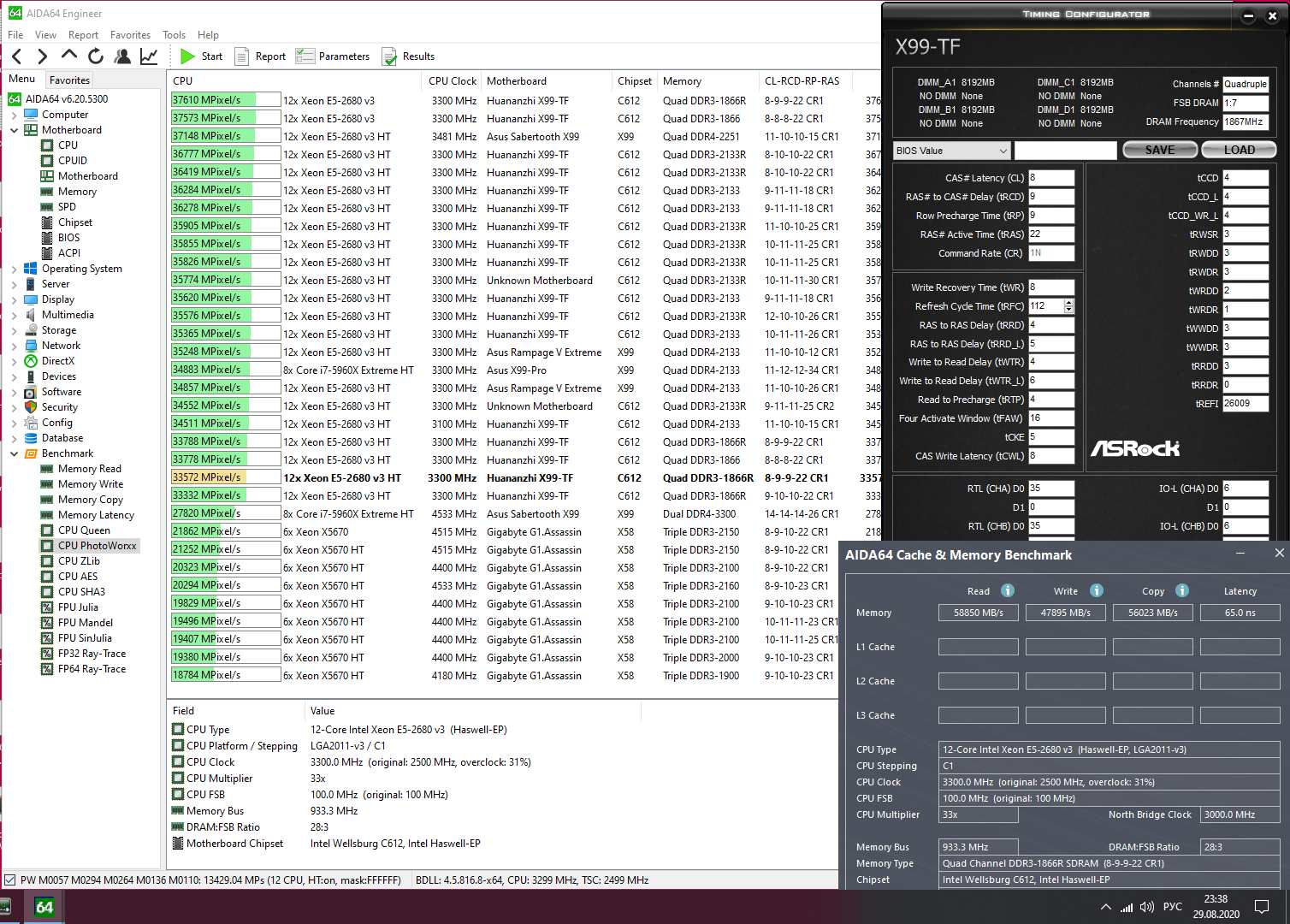Switch to the Favorites tab in the sidebar

(x=69, y=80)
